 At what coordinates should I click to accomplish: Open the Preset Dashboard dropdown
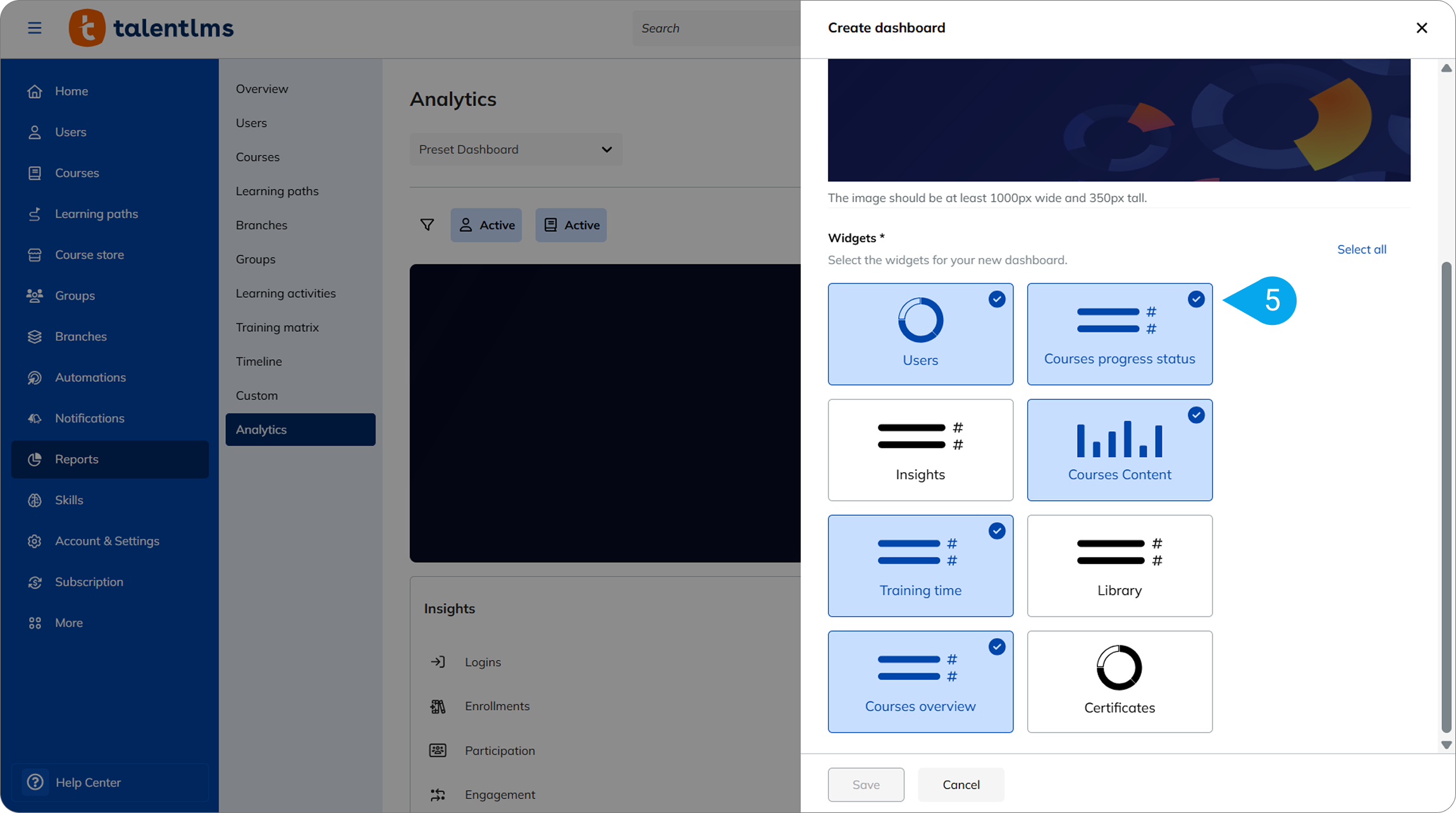pyautogui.click(x=515, y=149)
